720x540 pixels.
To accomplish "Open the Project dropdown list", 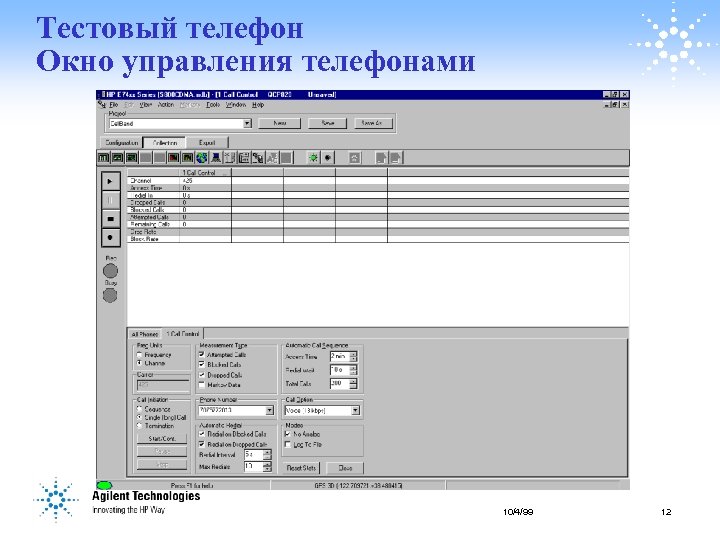I will pyautogui.click(x=247, y=124).
